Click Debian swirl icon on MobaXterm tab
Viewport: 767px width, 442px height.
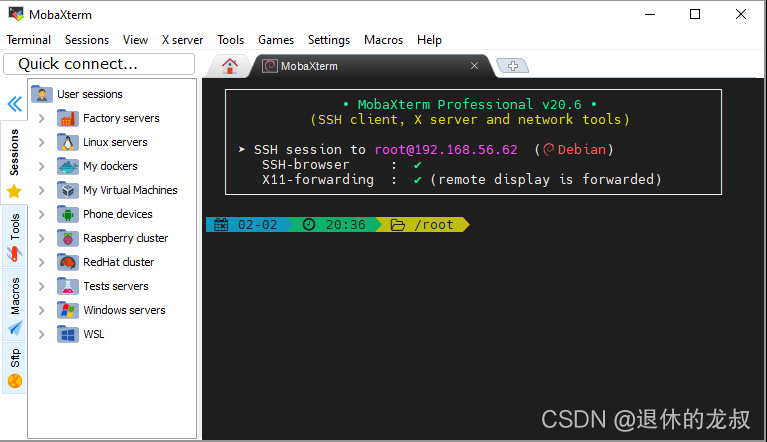tap(270, 66)
